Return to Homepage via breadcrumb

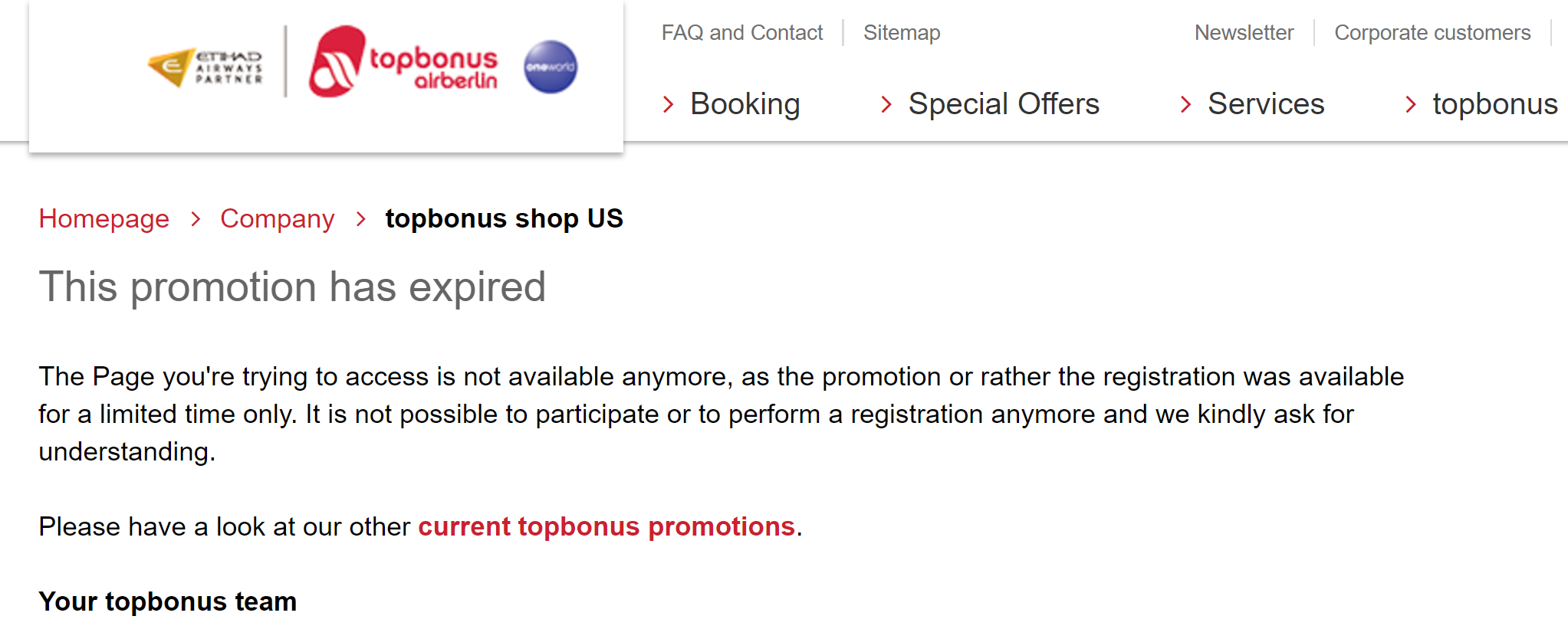(104, 219)
